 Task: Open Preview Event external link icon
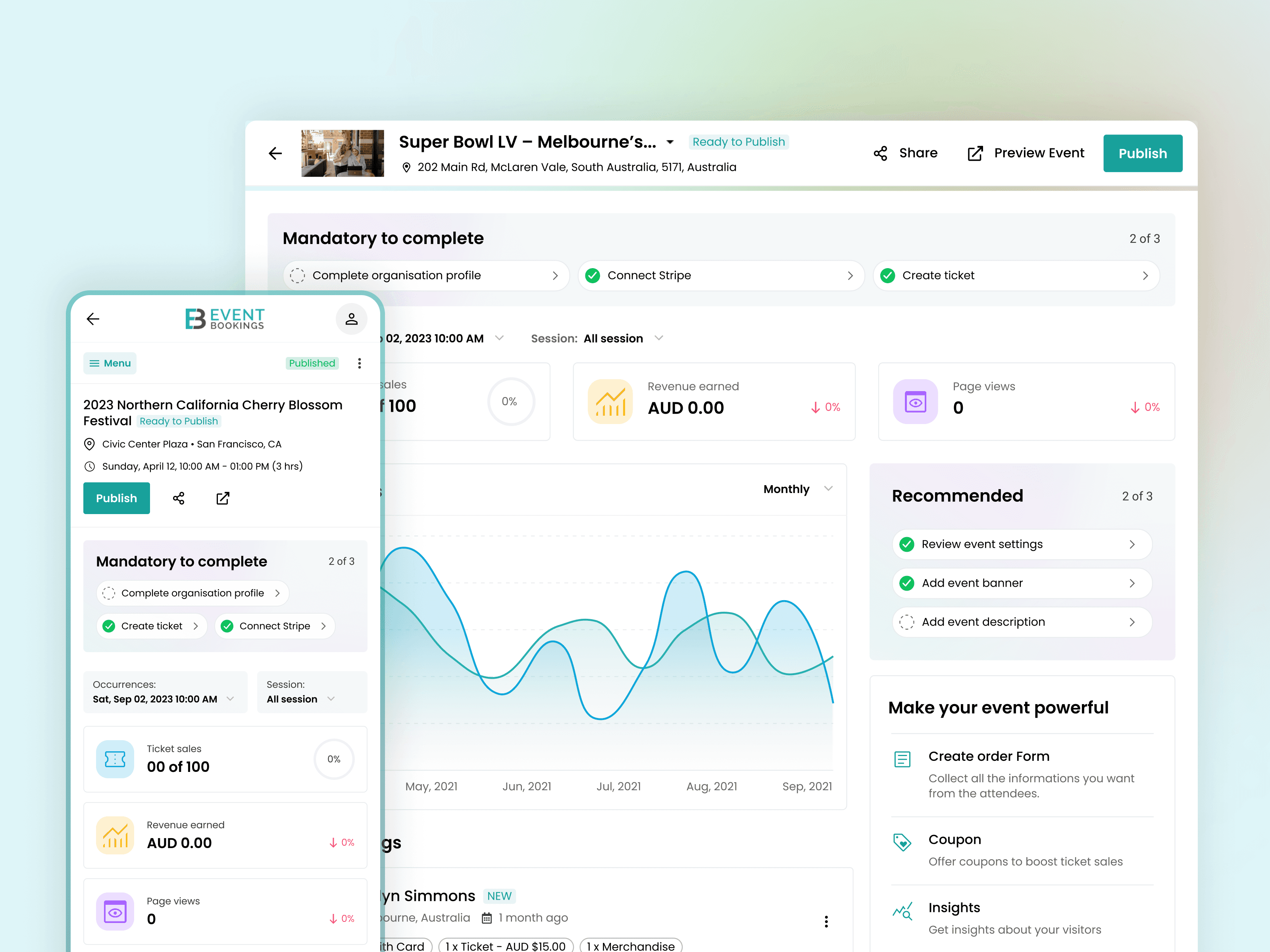click(975, 153)
